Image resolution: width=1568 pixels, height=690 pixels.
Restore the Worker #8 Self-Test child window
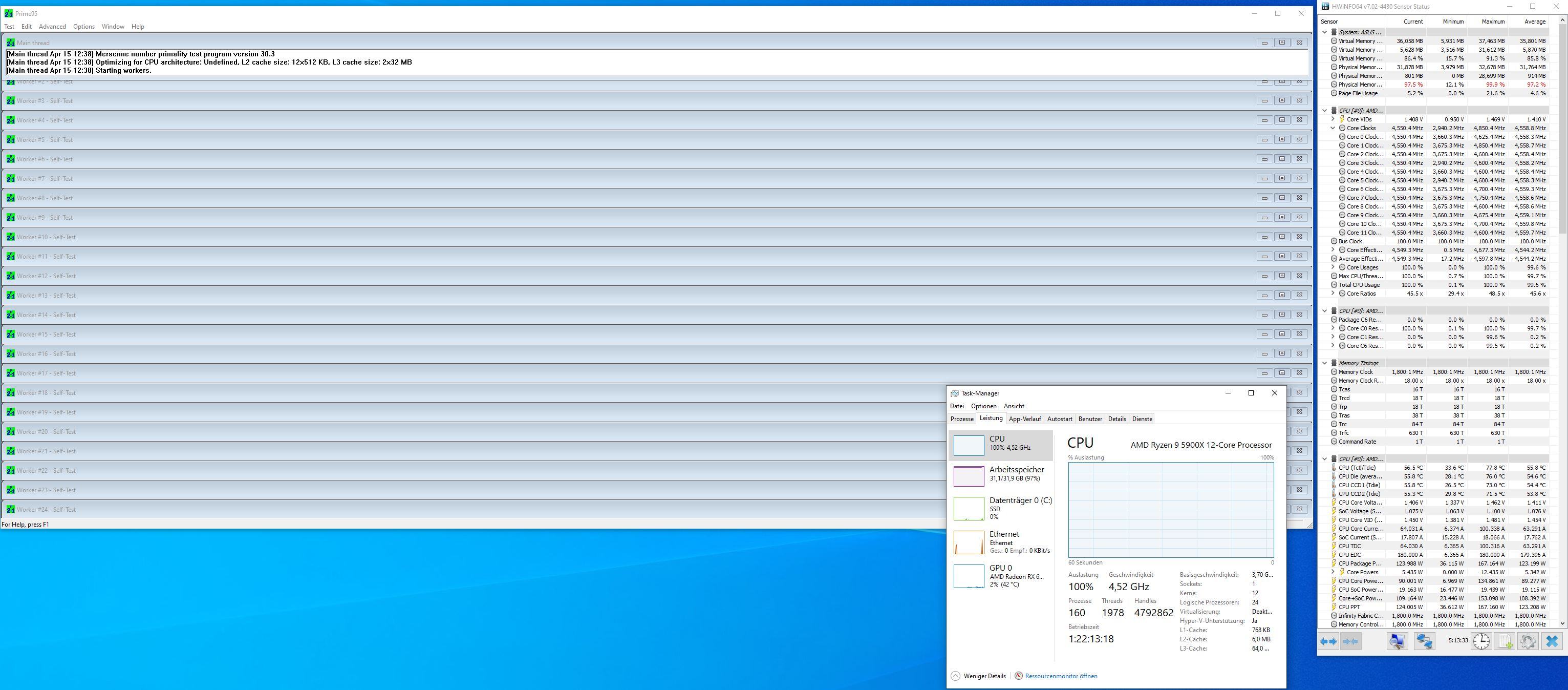(x=1281, y=198)
